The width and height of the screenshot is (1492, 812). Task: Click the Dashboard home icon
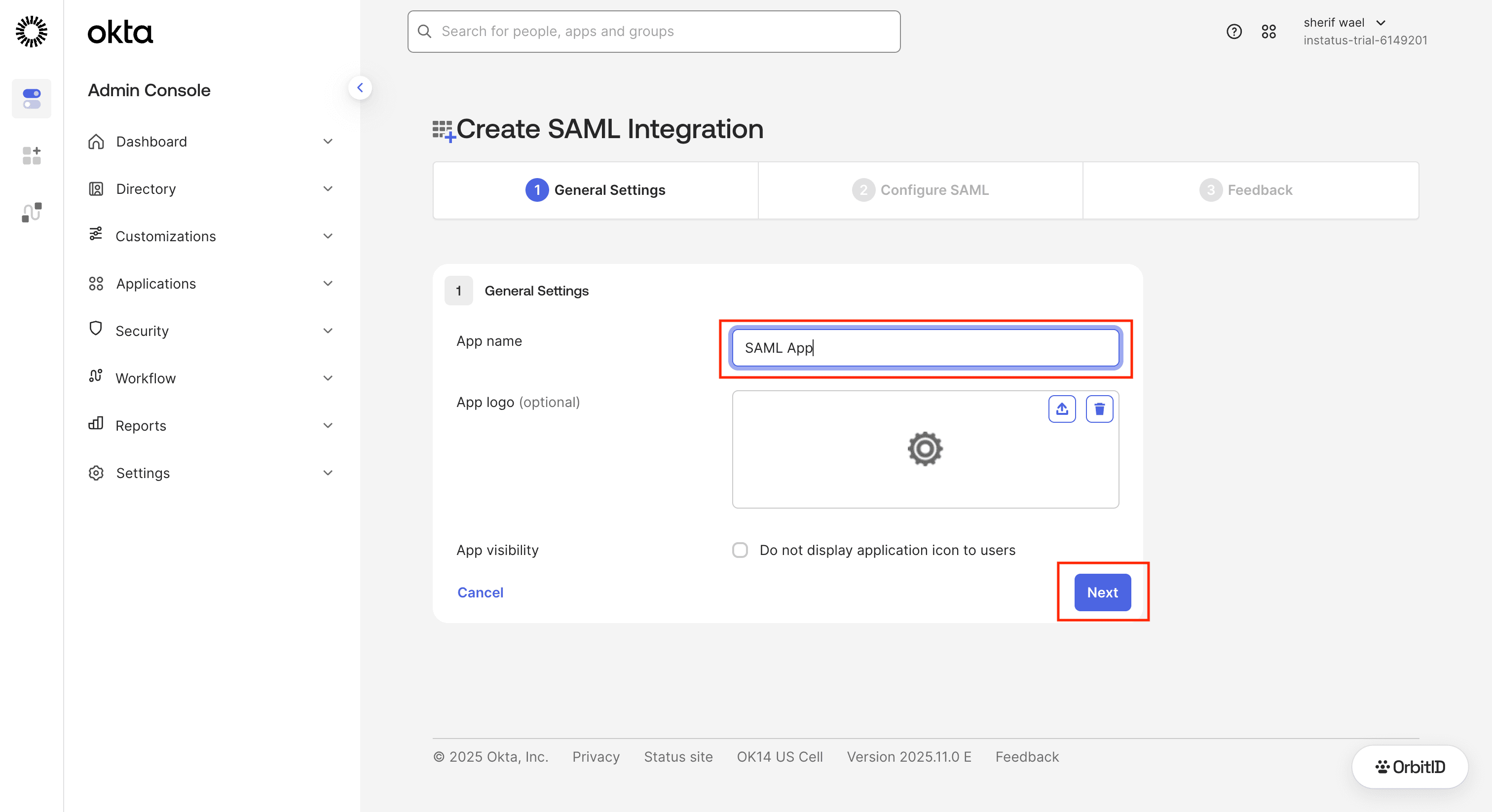(96, 141)
